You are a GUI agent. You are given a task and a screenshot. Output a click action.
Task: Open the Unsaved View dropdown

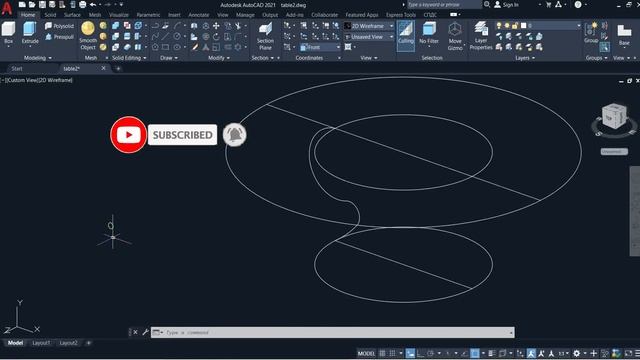pos(369,37)
